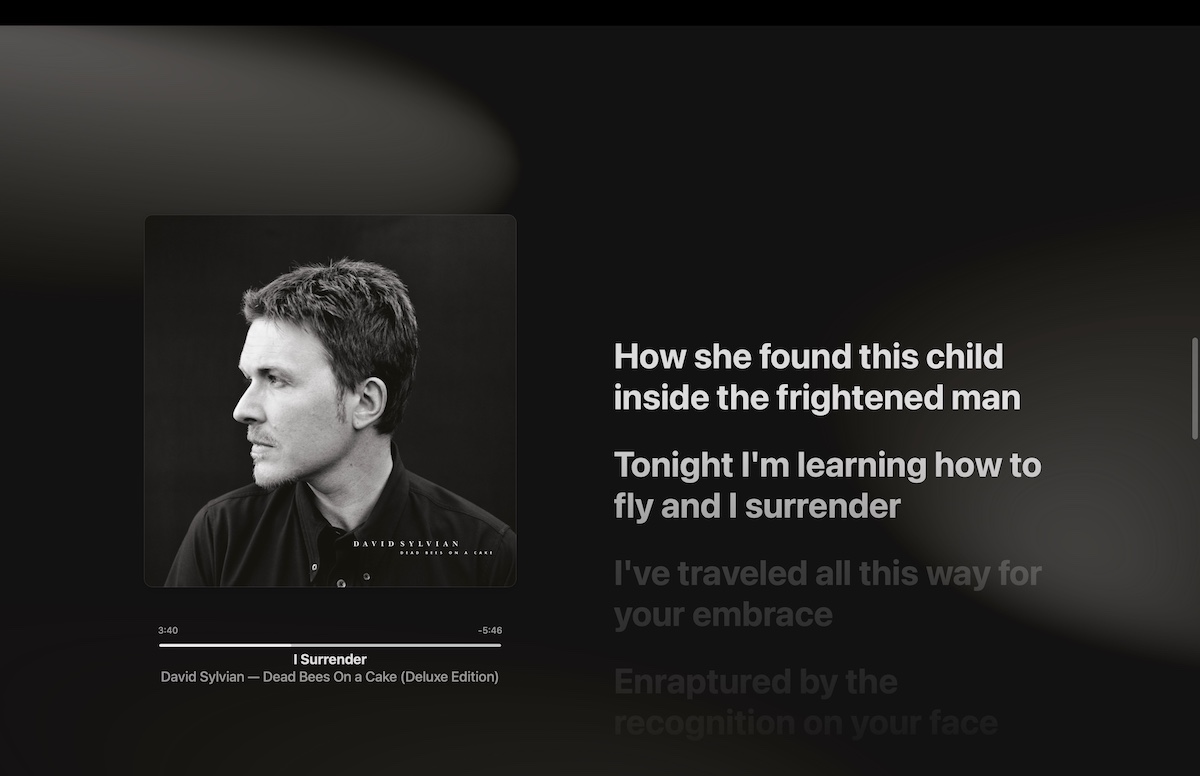
Task: Toggle the -5:46 remaining time display
Action: (x=490, y=630)
